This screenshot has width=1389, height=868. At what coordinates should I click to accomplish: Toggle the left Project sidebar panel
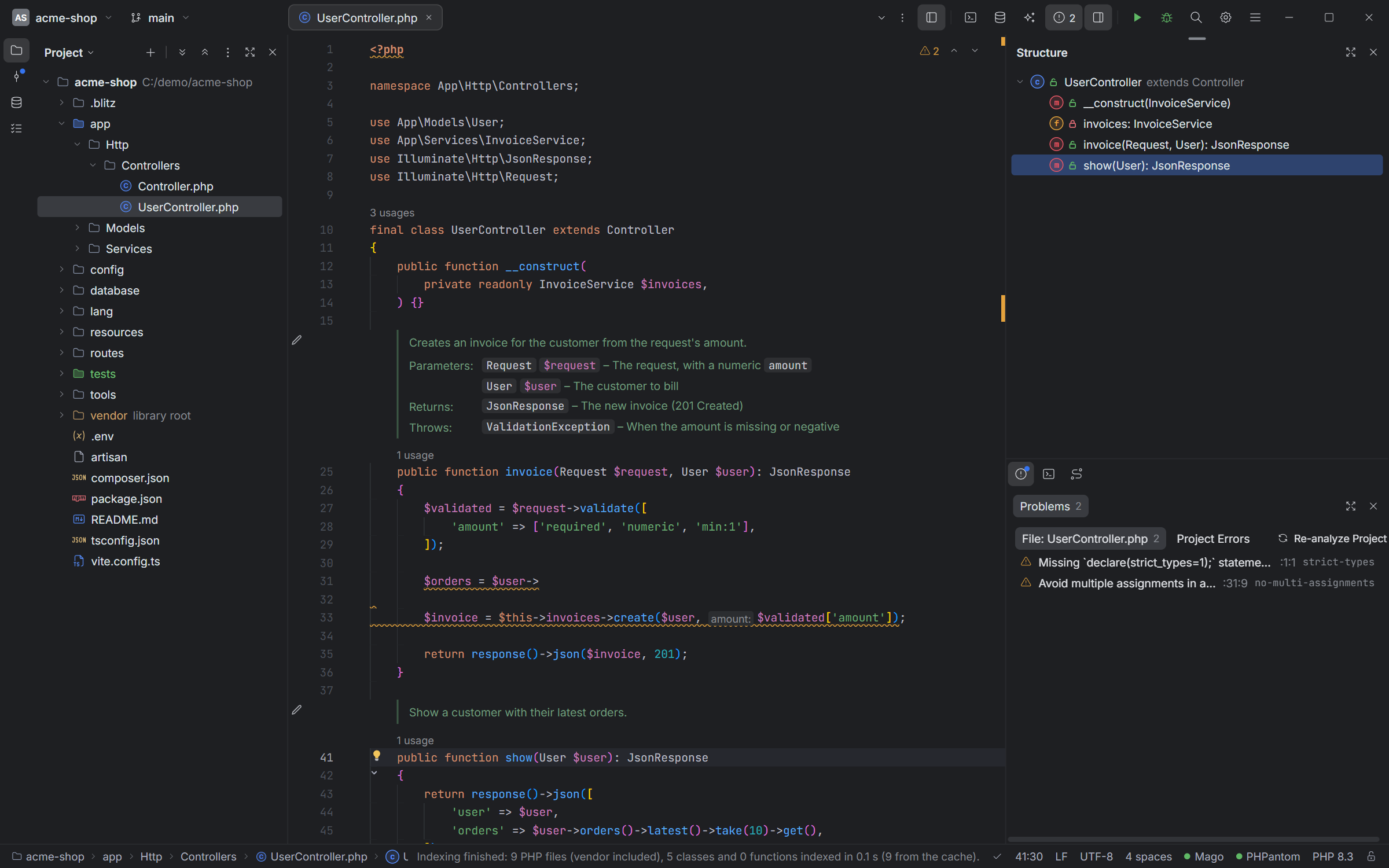tap(931, 17)
